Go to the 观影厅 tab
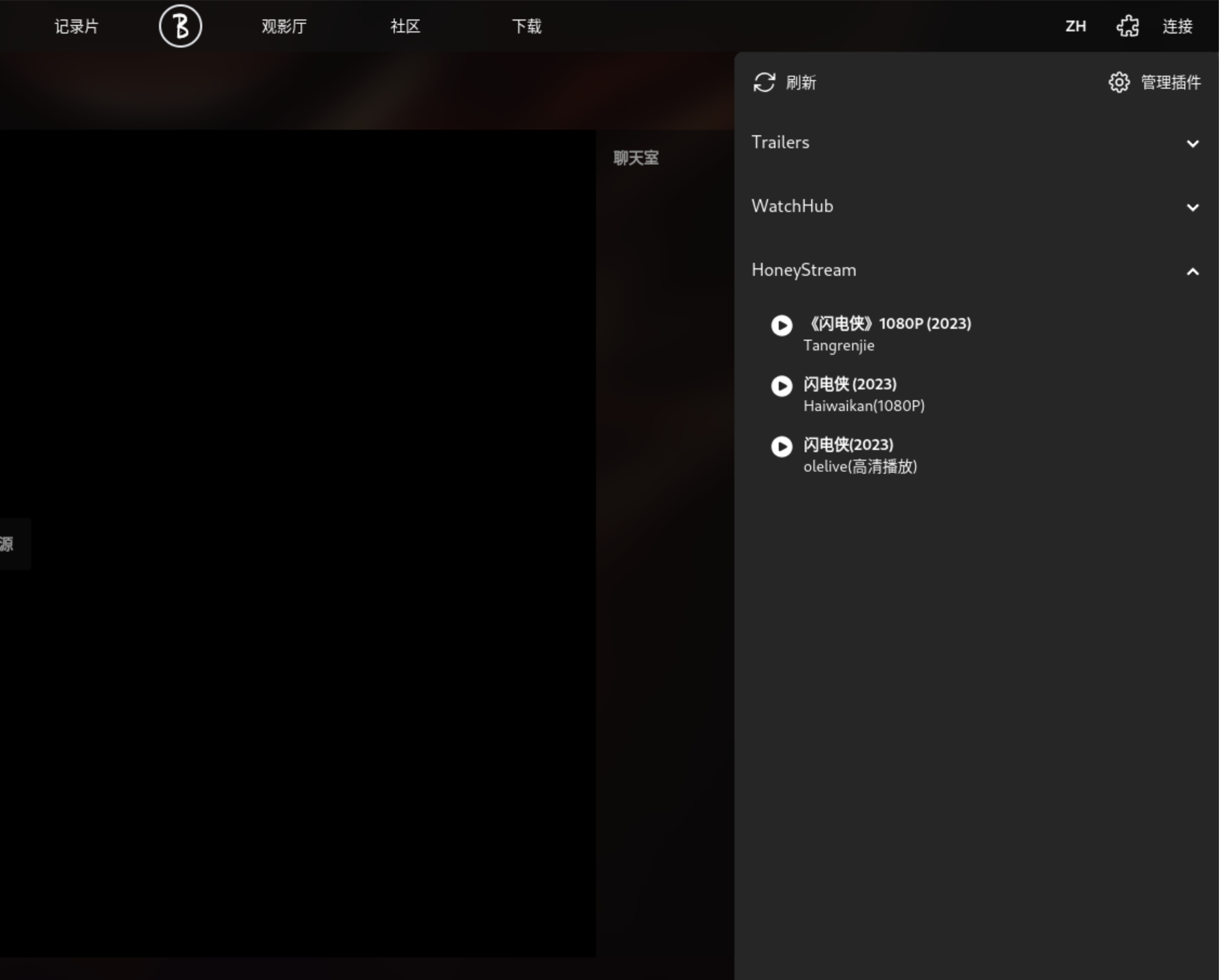The width and height of the screenshot is (1220, 980). pyautogui.click(x=284, y=27)
